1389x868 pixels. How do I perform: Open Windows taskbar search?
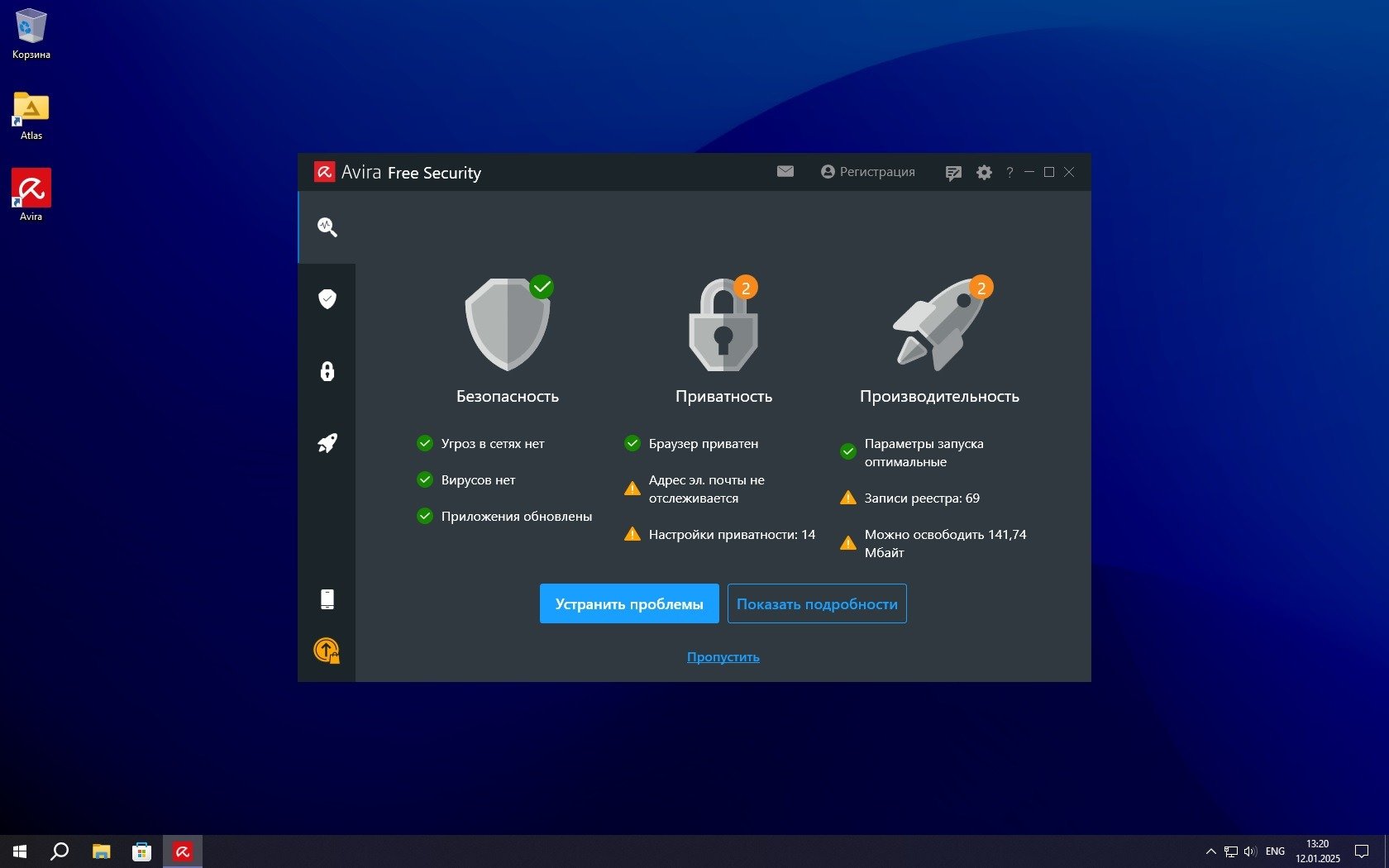pyautogui.click(x=60, y=851)
